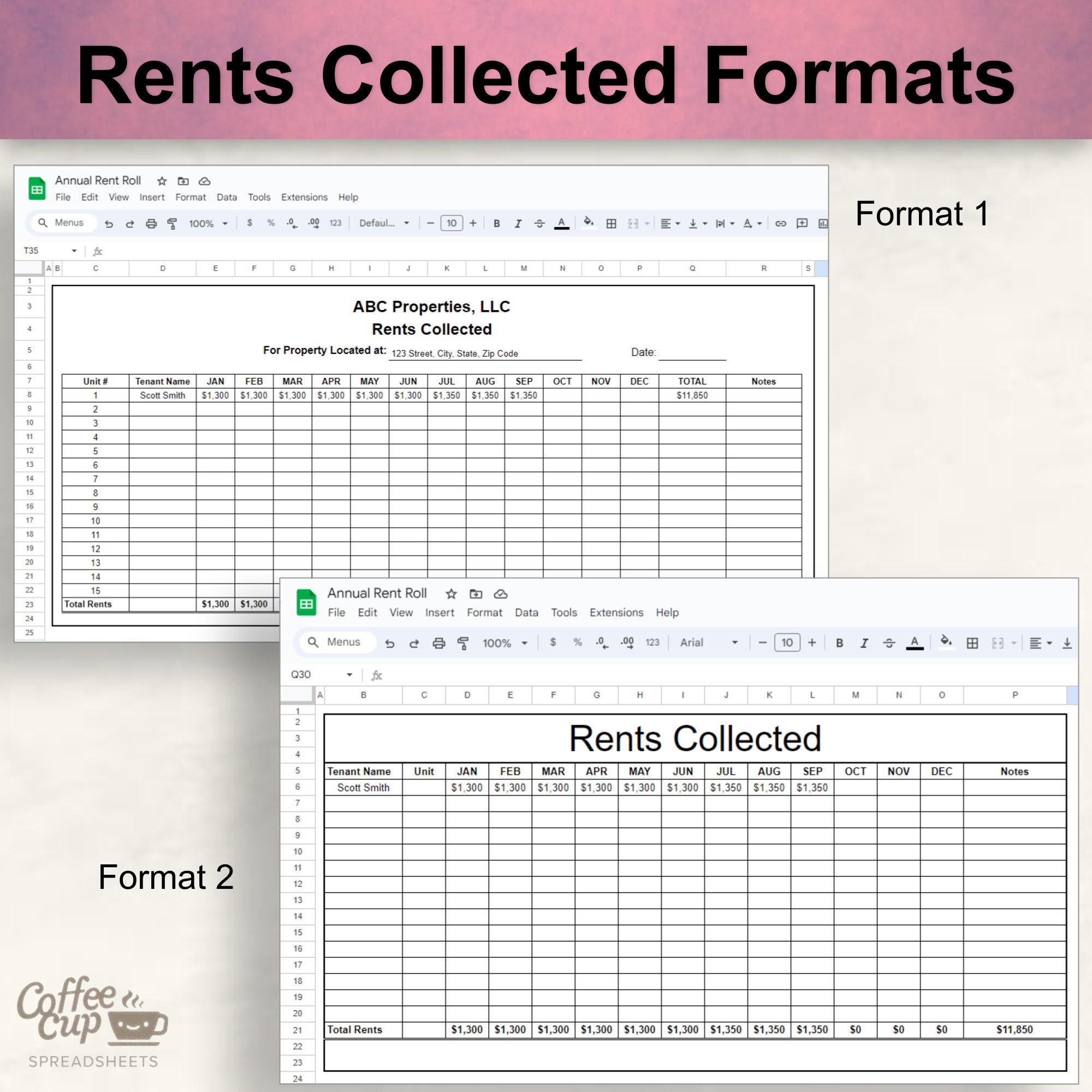Select row 21 header in Format 2 sheet

(298, 1030)
